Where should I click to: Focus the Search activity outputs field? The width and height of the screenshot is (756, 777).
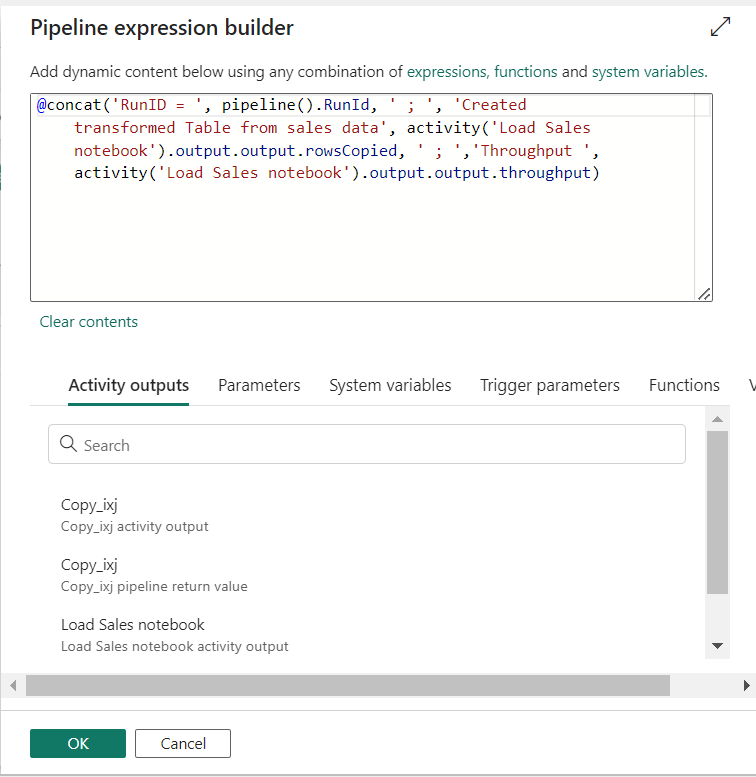[x=367, y=444]
